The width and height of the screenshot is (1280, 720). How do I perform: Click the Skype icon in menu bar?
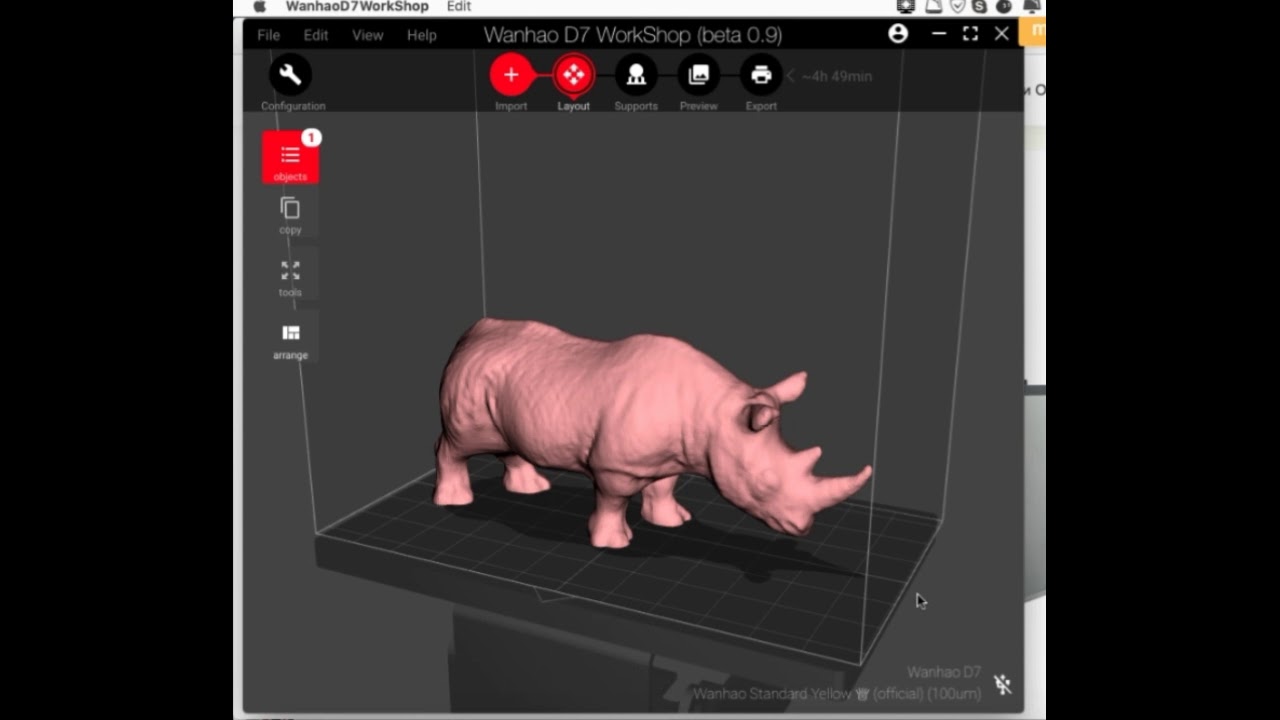pos(980,6)
